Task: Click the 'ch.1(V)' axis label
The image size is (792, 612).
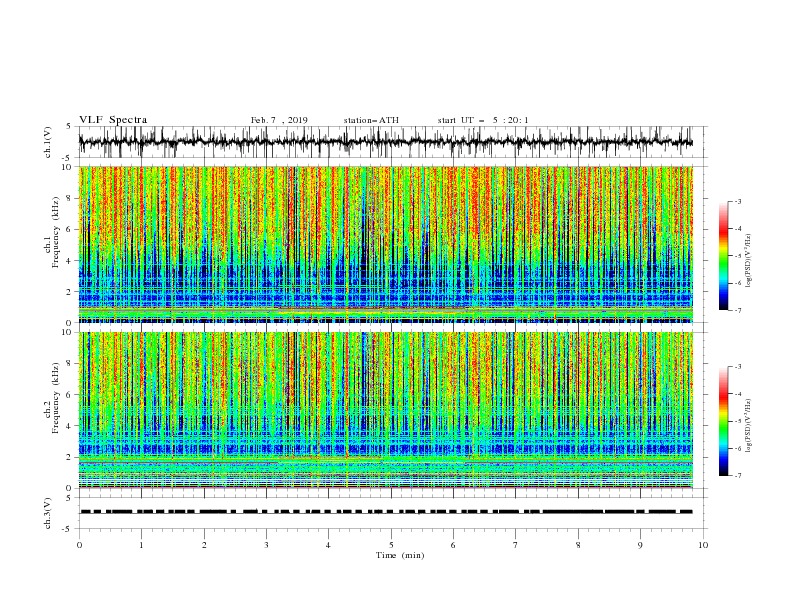Action: click(47, 142)
